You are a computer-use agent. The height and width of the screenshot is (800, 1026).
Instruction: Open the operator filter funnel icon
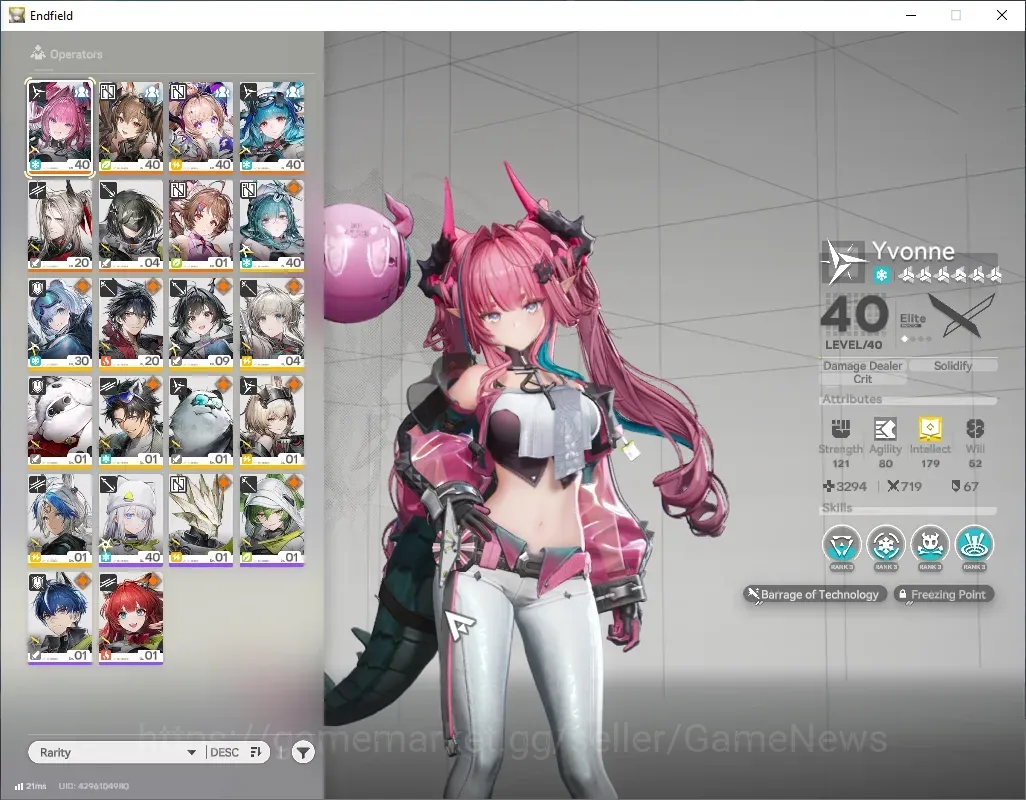pyautogui.click(x=303, y=752)
